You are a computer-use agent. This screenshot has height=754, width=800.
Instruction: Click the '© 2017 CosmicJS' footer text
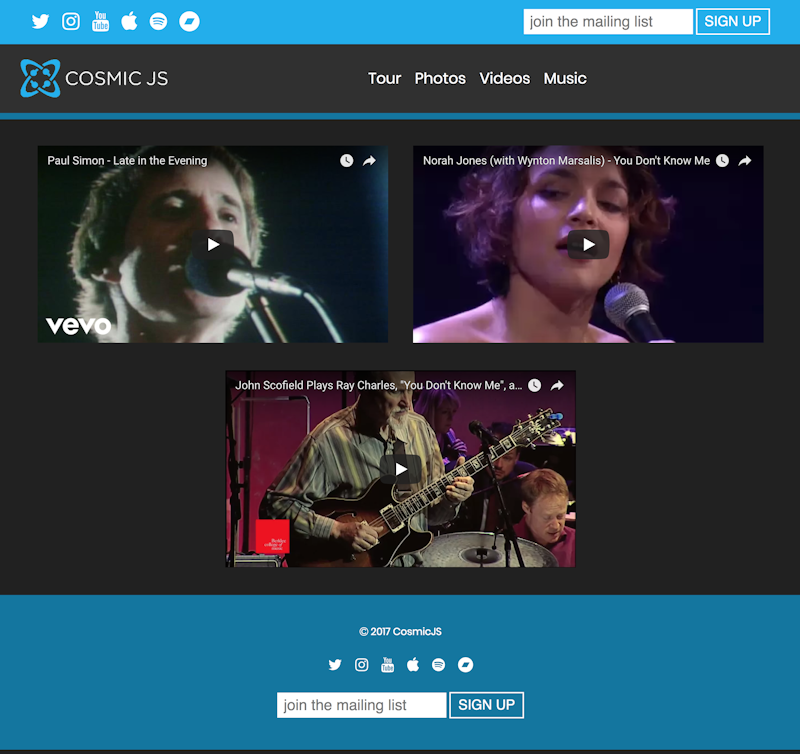click(401, 632)
